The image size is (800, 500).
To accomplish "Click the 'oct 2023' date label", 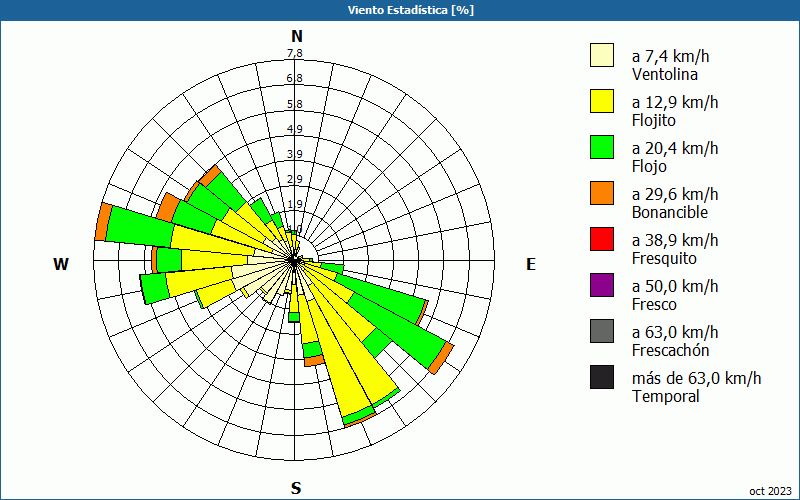I will click(770, 491).
